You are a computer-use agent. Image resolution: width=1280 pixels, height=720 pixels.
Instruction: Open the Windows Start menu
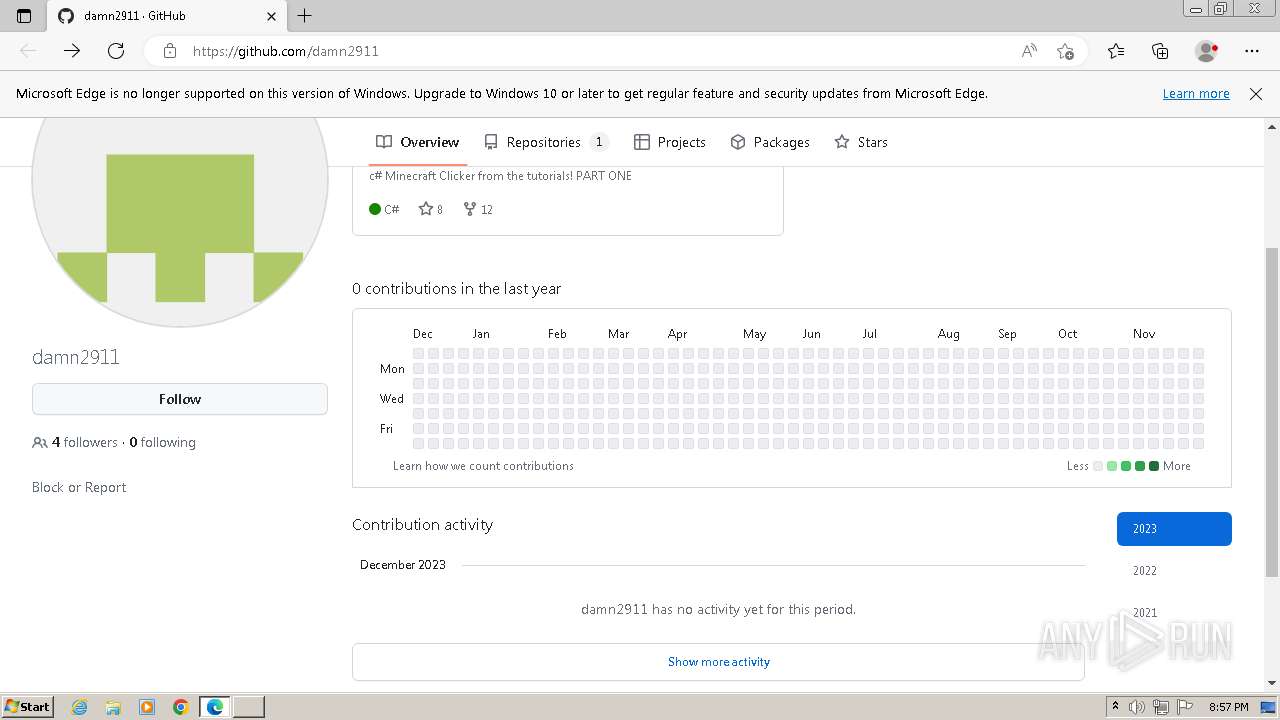tap(27, 707)
